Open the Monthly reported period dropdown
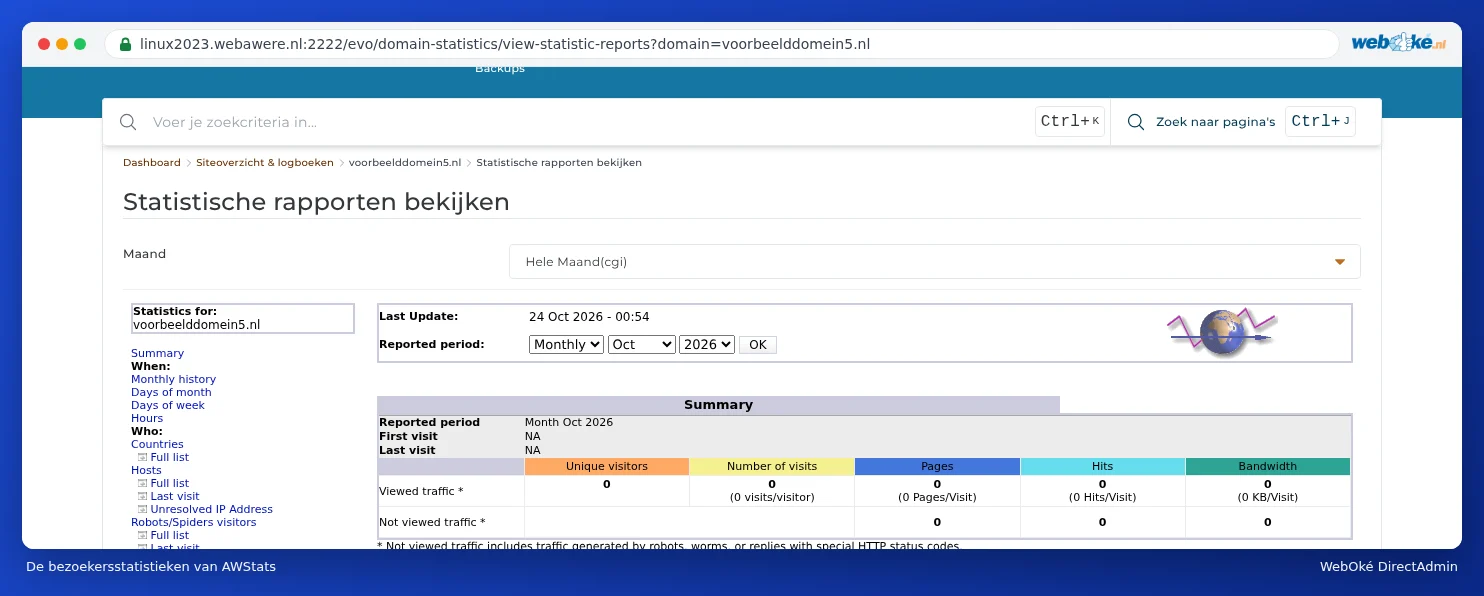The width and height of the screenshot is (1484, 596). (566, 344)
